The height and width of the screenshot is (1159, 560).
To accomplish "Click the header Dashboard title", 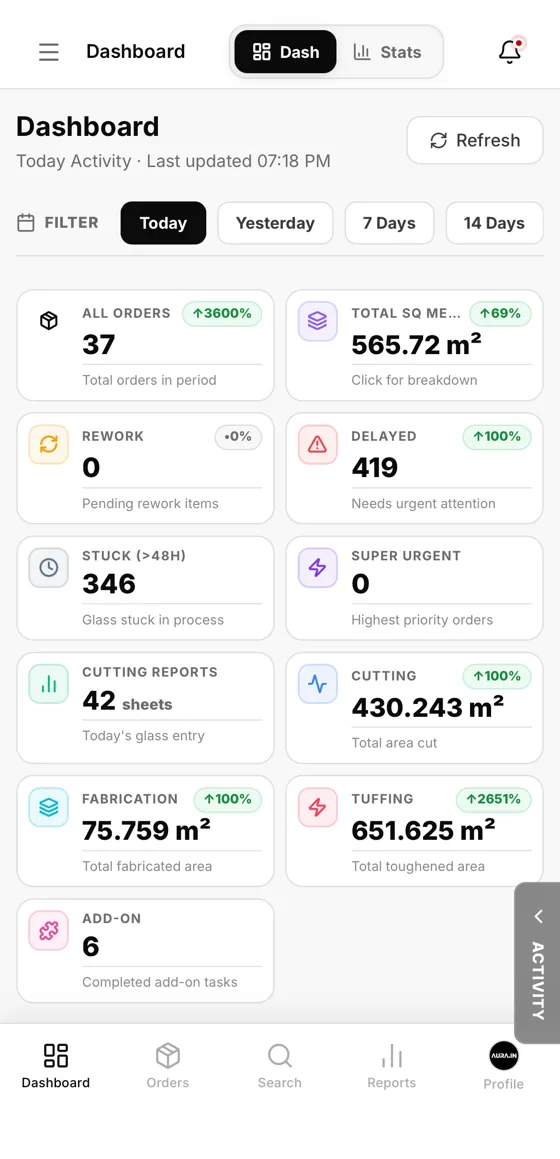I will (136, 51).
